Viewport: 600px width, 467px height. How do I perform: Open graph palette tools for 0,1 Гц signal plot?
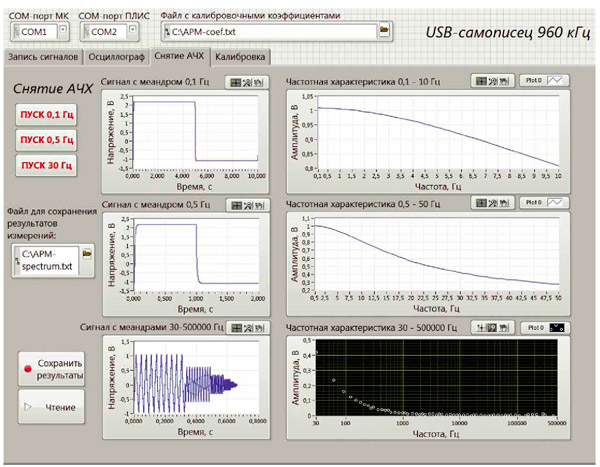click(244, 83)
